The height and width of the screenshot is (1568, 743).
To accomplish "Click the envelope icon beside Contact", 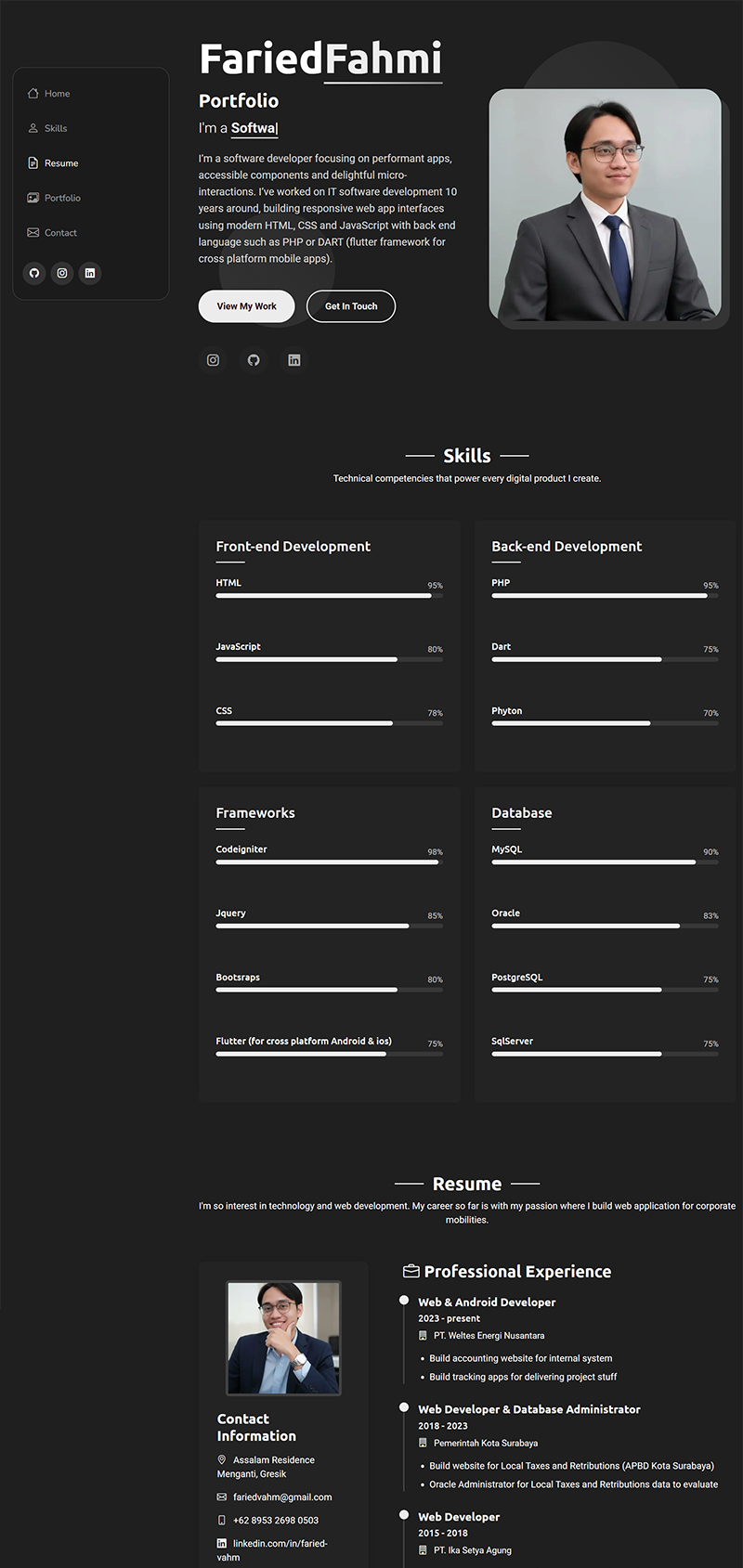I will tap(33, 233).
